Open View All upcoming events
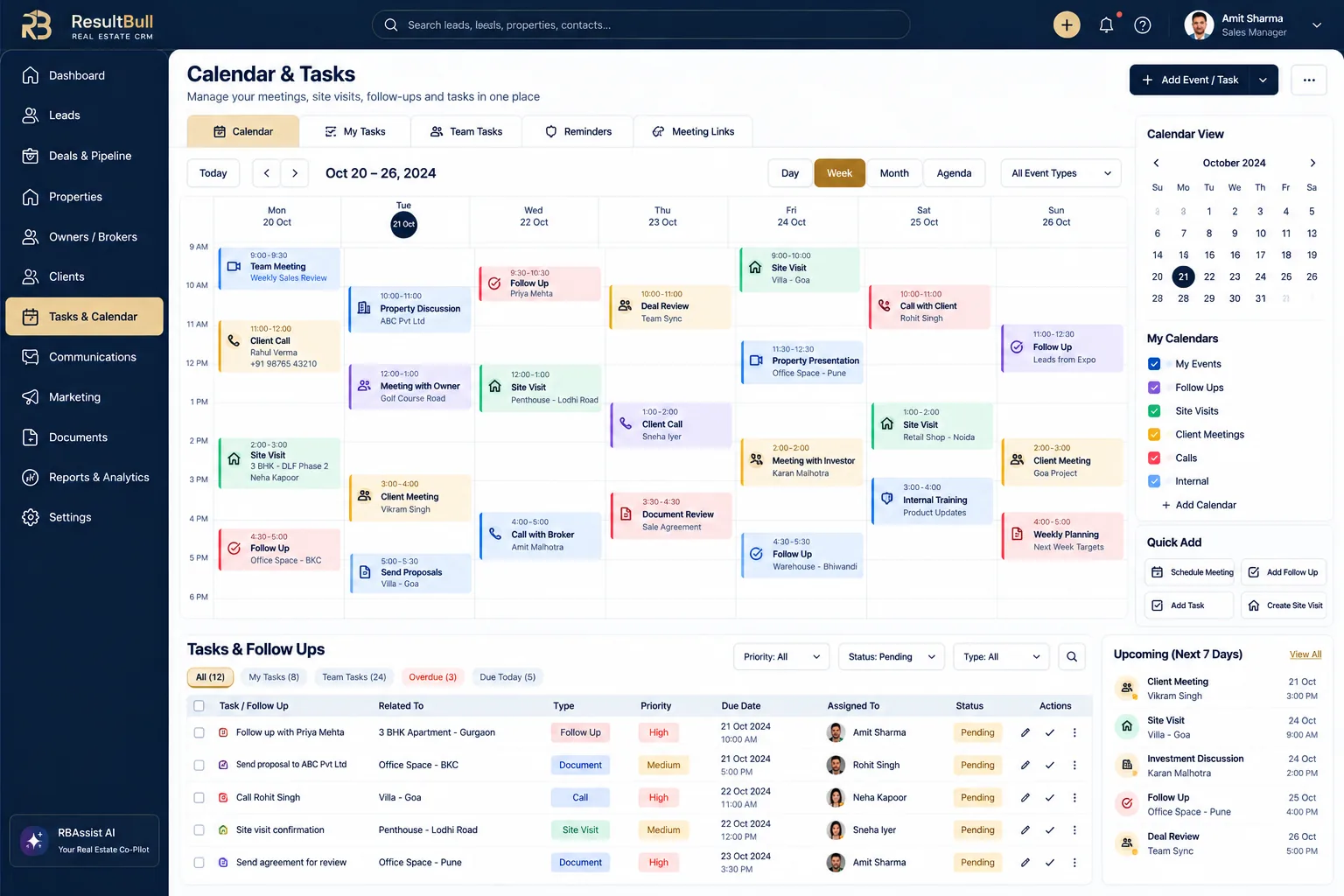This screenshot has width=1344, height=896. pos(1305,654)
